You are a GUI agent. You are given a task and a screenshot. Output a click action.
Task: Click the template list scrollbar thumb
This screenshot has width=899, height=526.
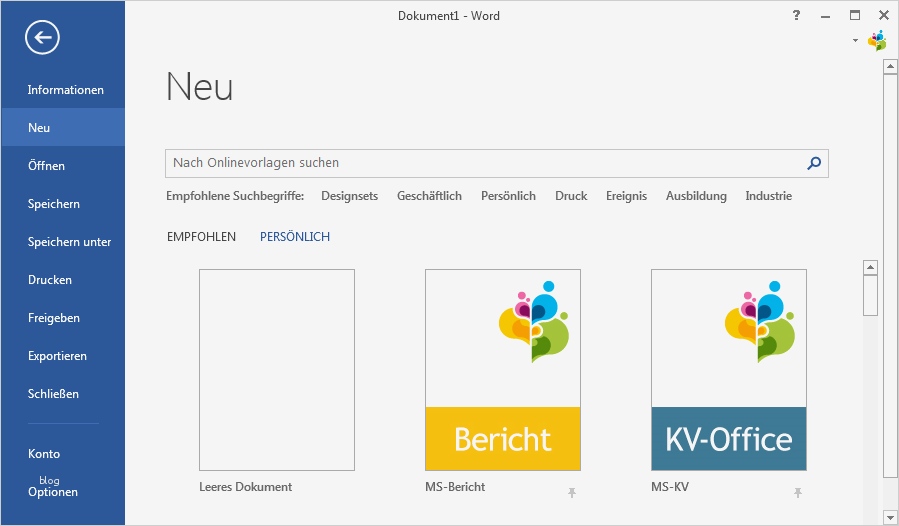tap(870, 295)
